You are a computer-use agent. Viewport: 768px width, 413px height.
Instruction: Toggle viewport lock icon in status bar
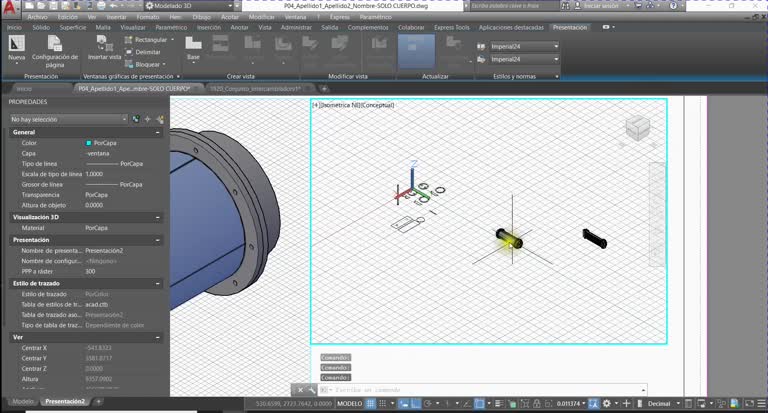coord(537,404)
